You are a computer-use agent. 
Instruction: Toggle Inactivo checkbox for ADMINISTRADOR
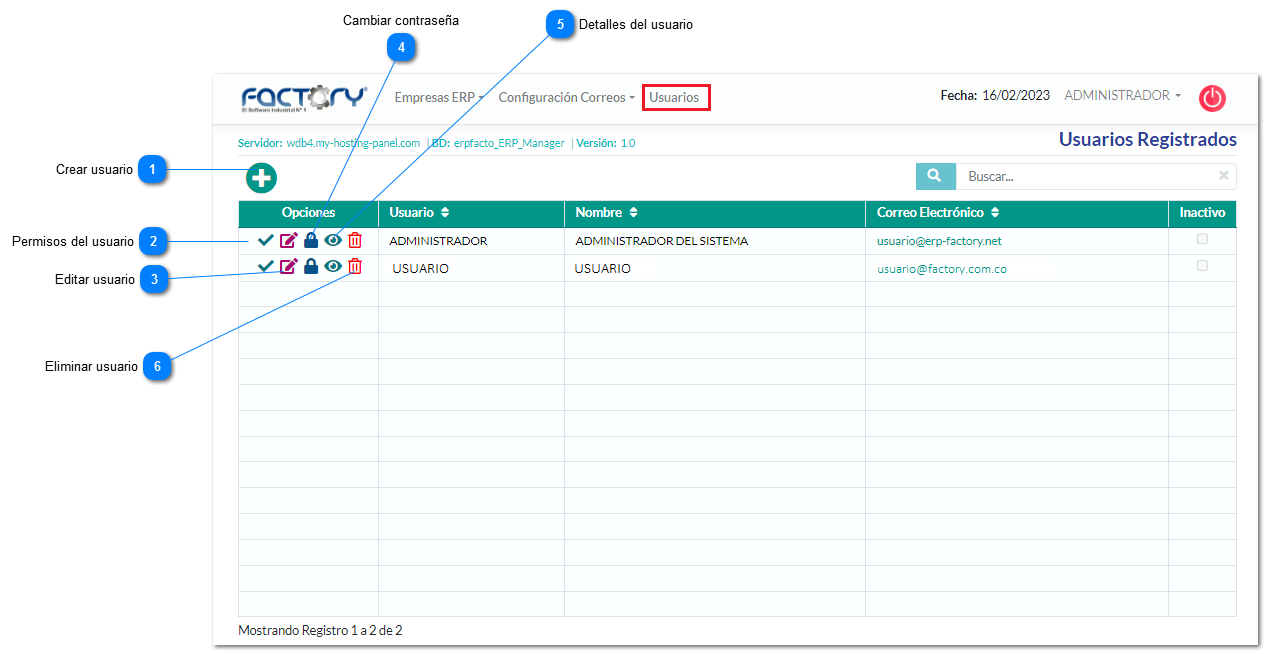pyautogui.click(x=1202, y=239)
